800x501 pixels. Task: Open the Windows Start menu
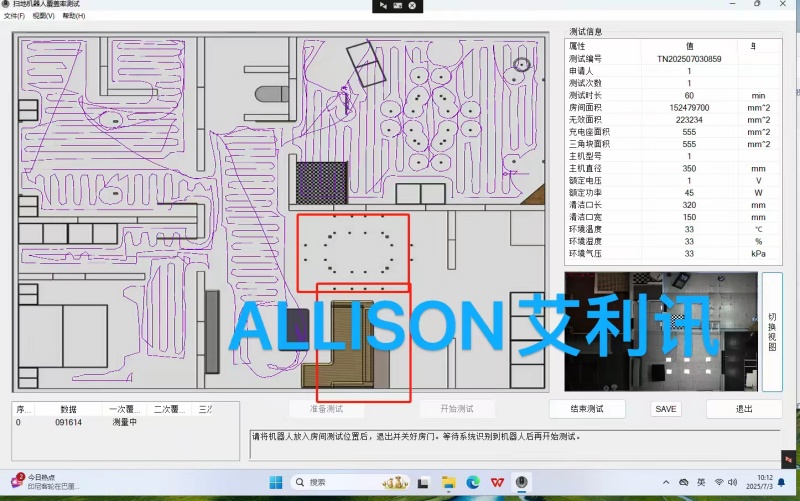[x=276, y=482]
